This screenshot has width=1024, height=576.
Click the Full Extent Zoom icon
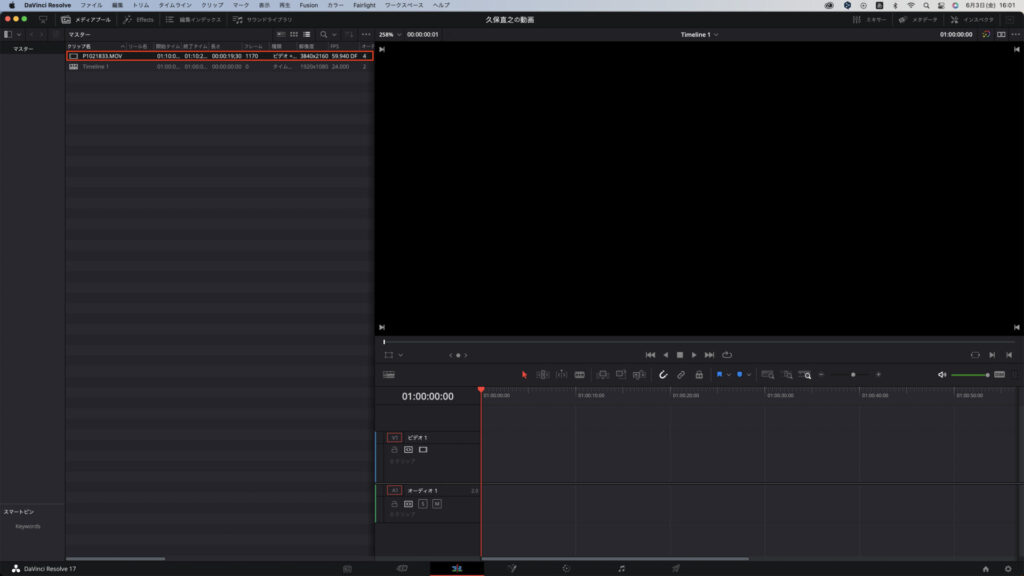pyautogui.click(x=767, y=375)
